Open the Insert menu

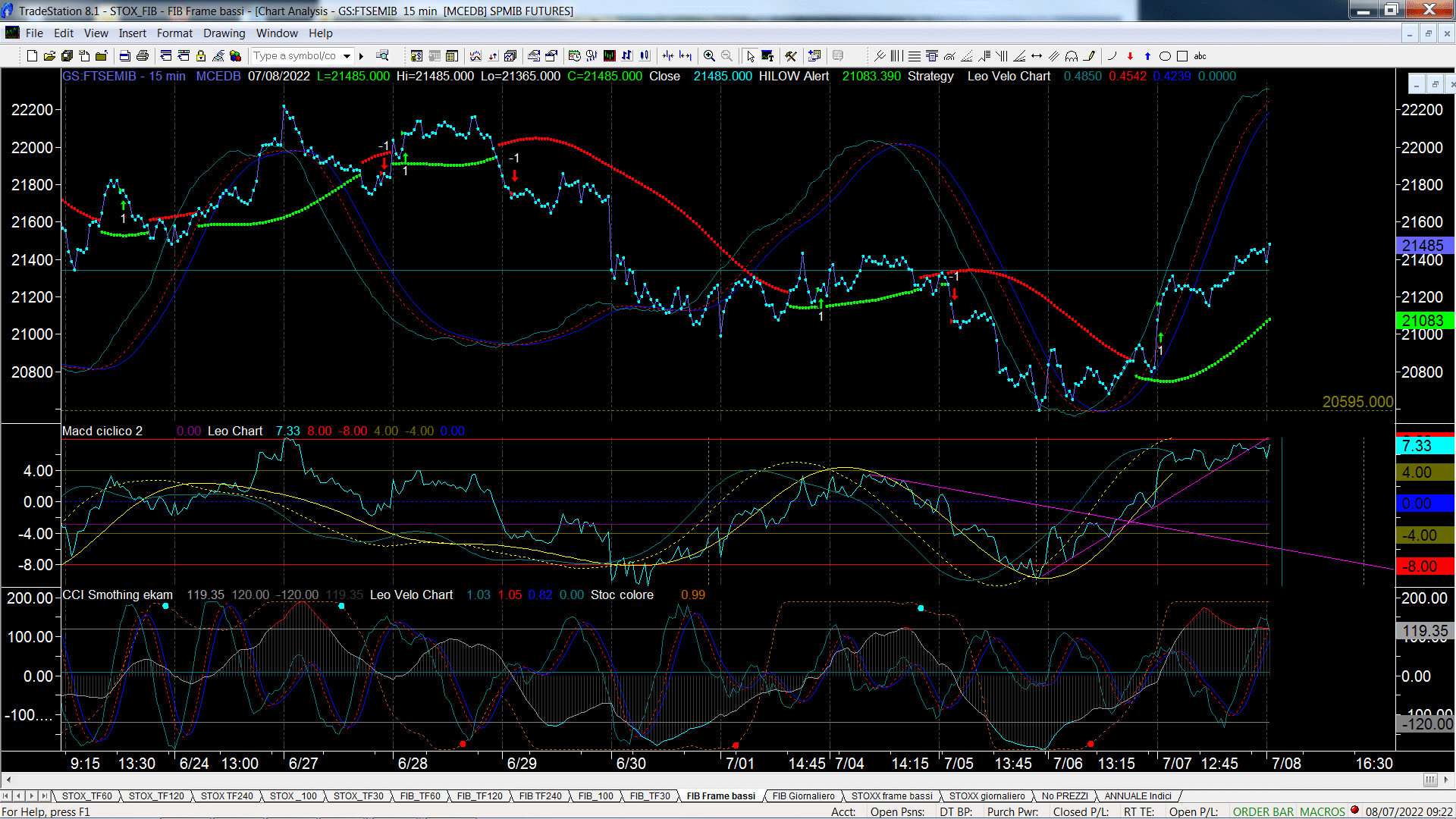(132, 33)
